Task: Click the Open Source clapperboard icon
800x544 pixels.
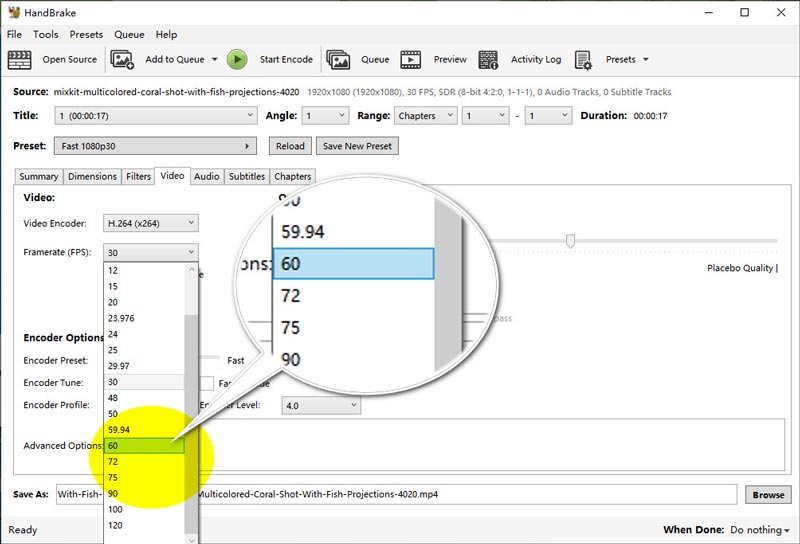Action: (19, 60)
